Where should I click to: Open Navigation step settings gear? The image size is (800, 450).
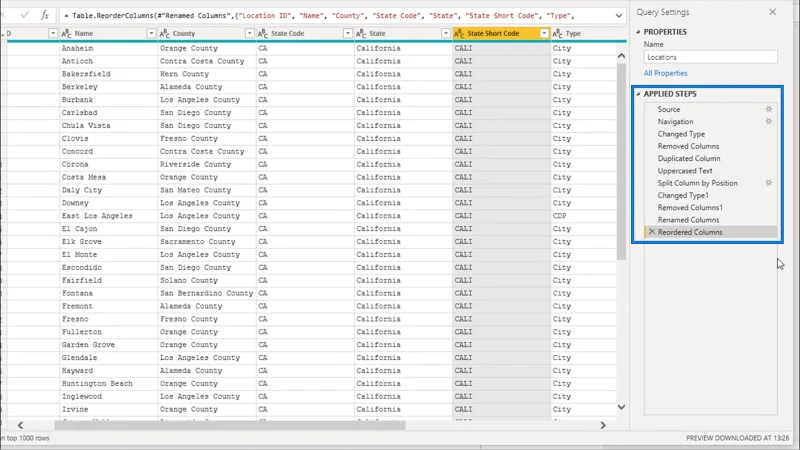coord(768,121)
